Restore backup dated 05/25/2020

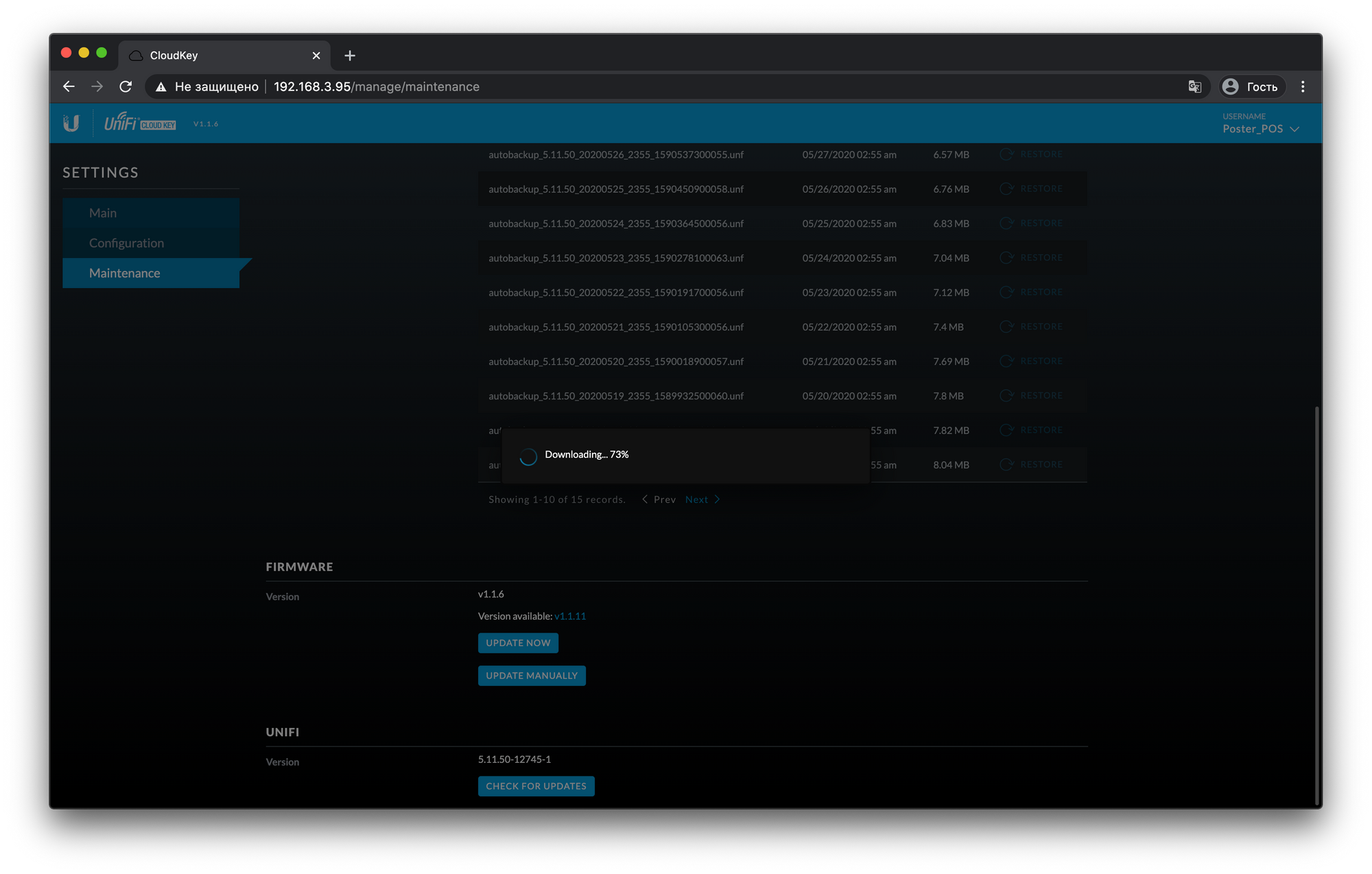1031,223
